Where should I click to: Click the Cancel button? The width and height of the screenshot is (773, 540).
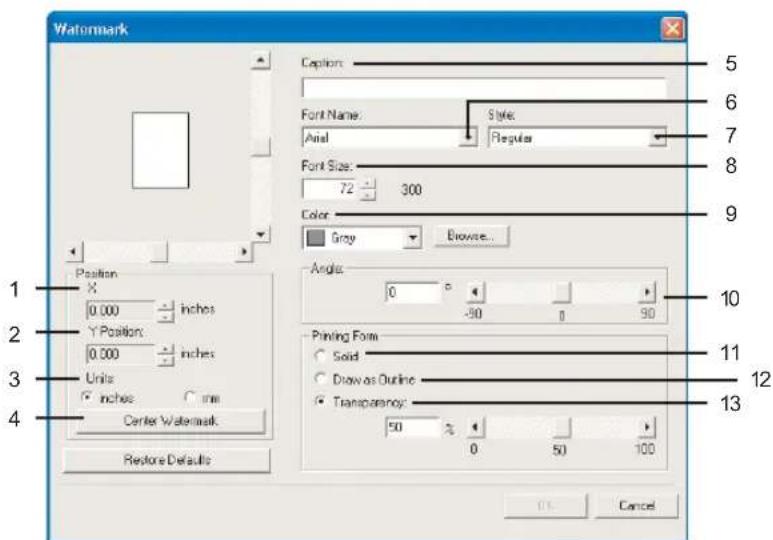pos(636,506)
